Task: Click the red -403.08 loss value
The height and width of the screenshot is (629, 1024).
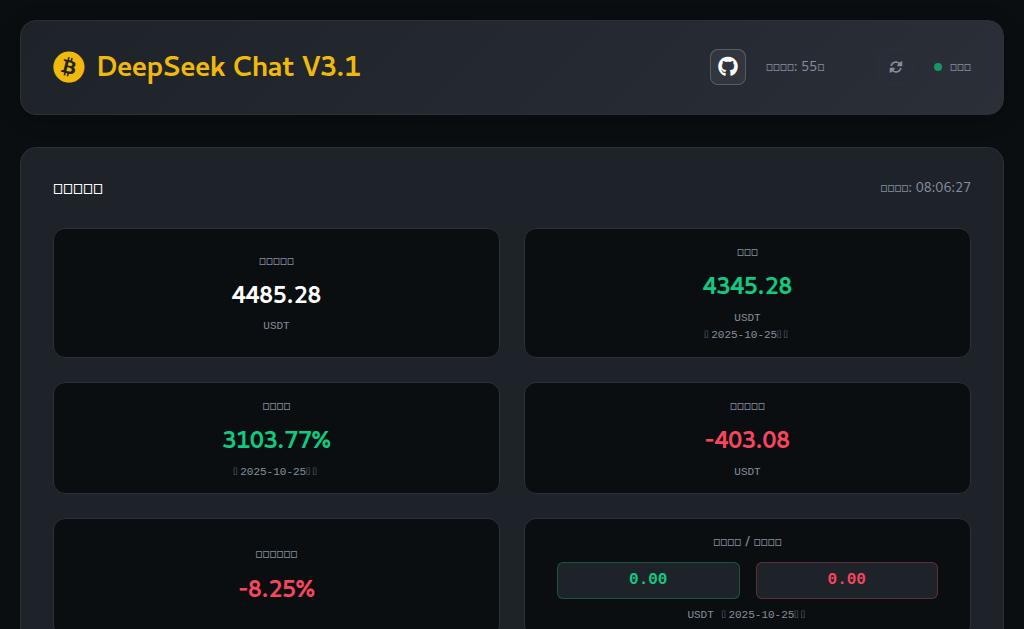Action: tap(747, 439)
